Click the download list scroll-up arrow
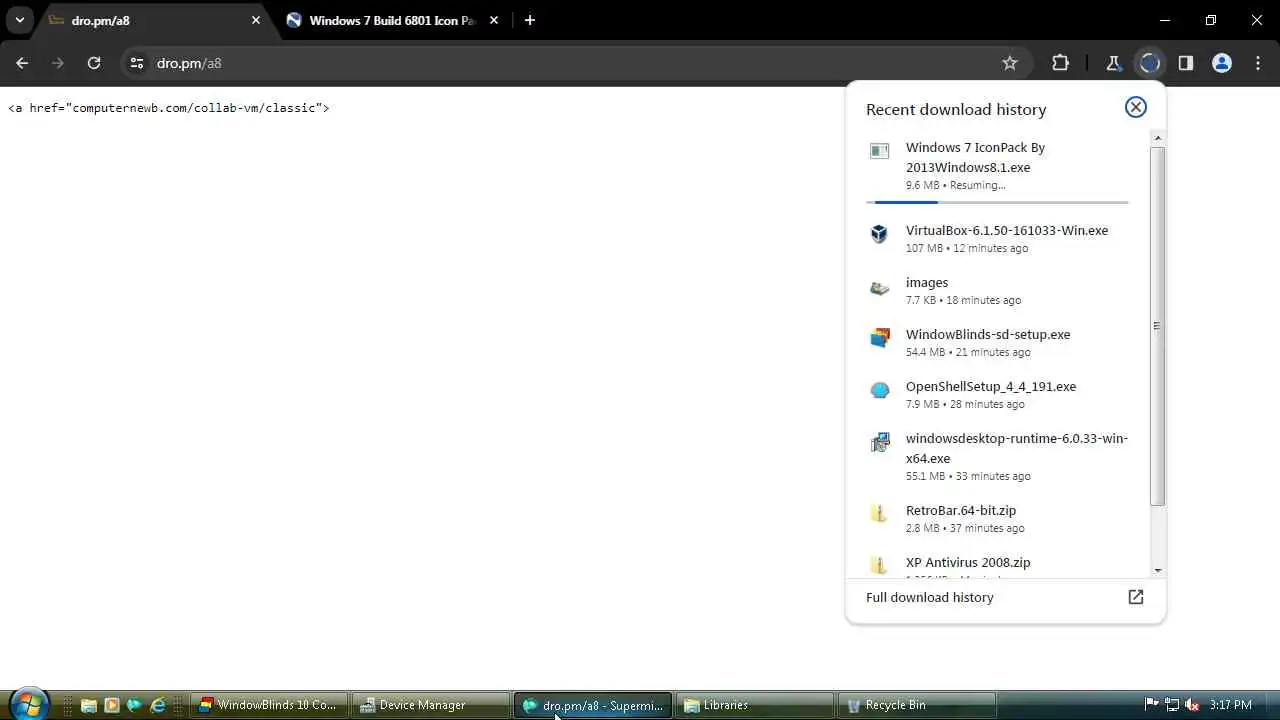1280x720 pixels. point(1157,137)
